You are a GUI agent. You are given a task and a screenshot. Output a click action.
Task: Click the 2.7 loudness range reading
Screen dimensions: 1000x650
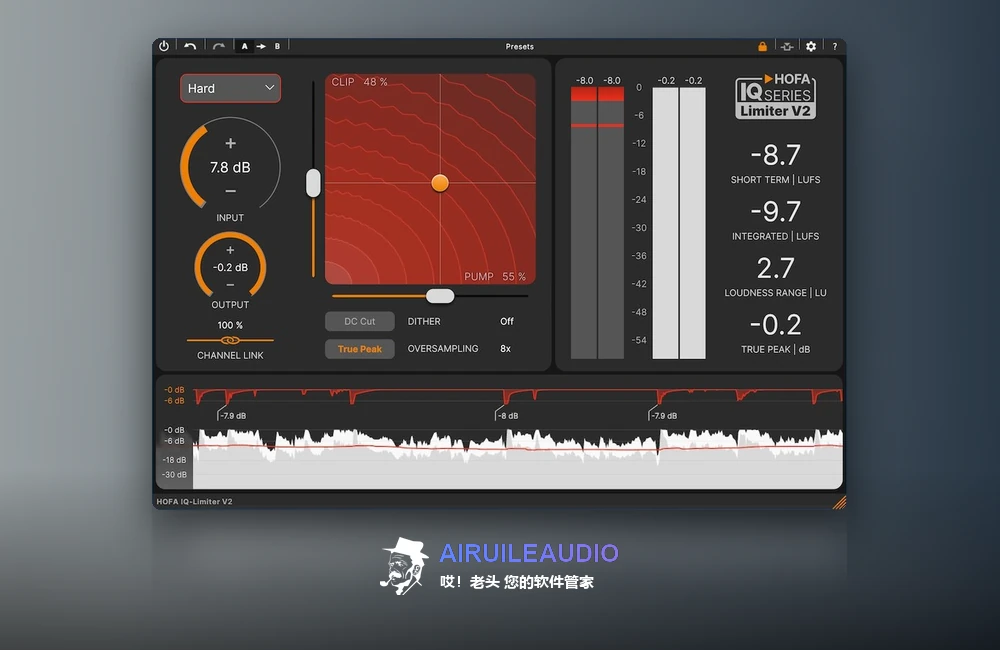coord(776,268)
